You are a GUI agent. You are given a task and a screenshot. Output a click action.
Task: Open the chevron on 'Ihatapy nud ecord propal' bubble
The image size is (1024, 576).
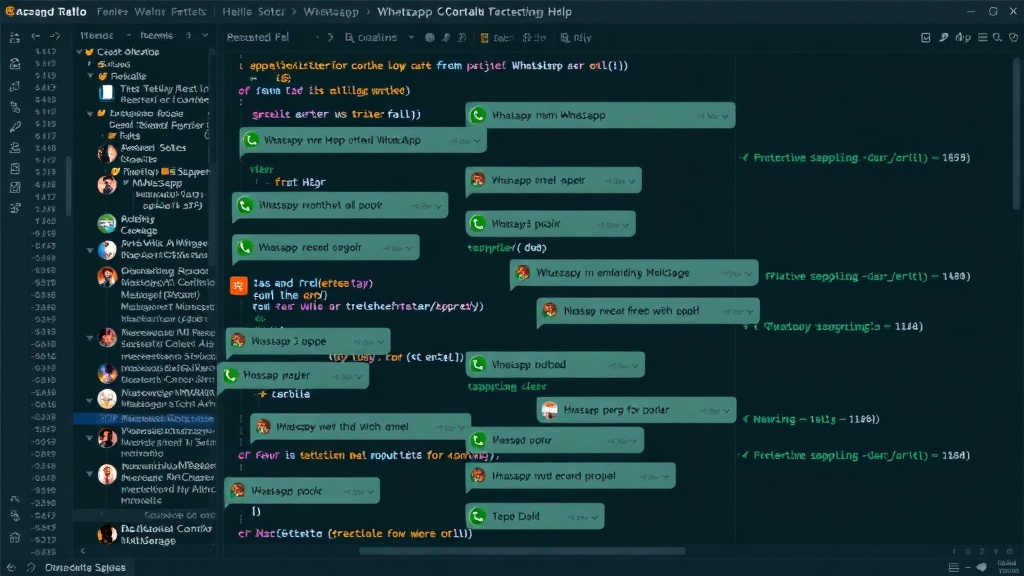click(665, 477)
